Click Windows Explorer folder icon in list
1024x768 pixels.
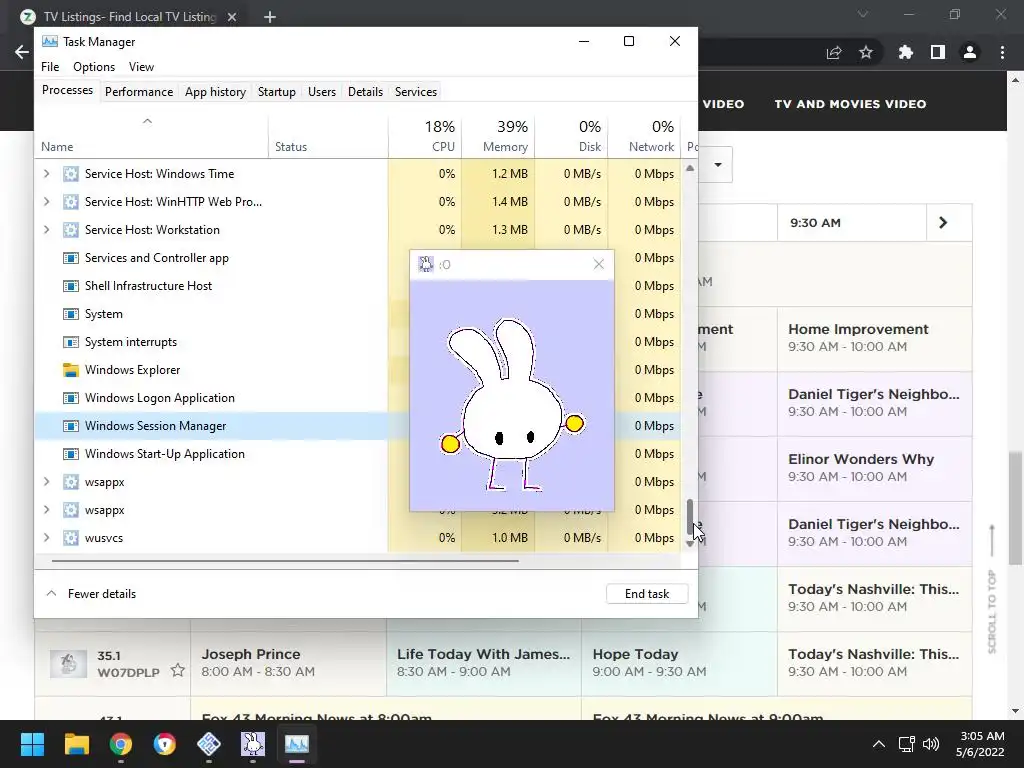[71, 370]
